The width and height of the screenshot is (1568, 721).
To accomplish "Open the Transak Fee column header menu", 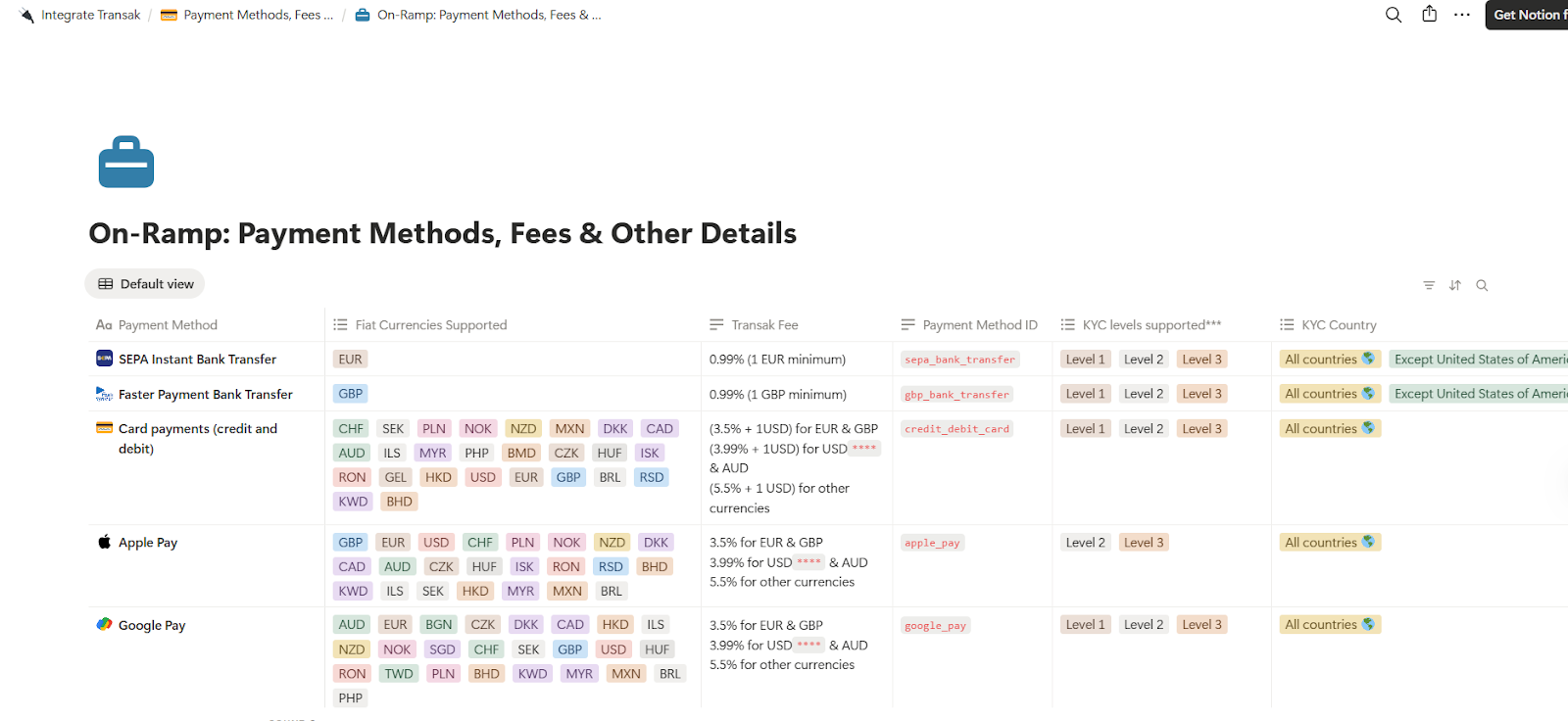I will [763, 325].
